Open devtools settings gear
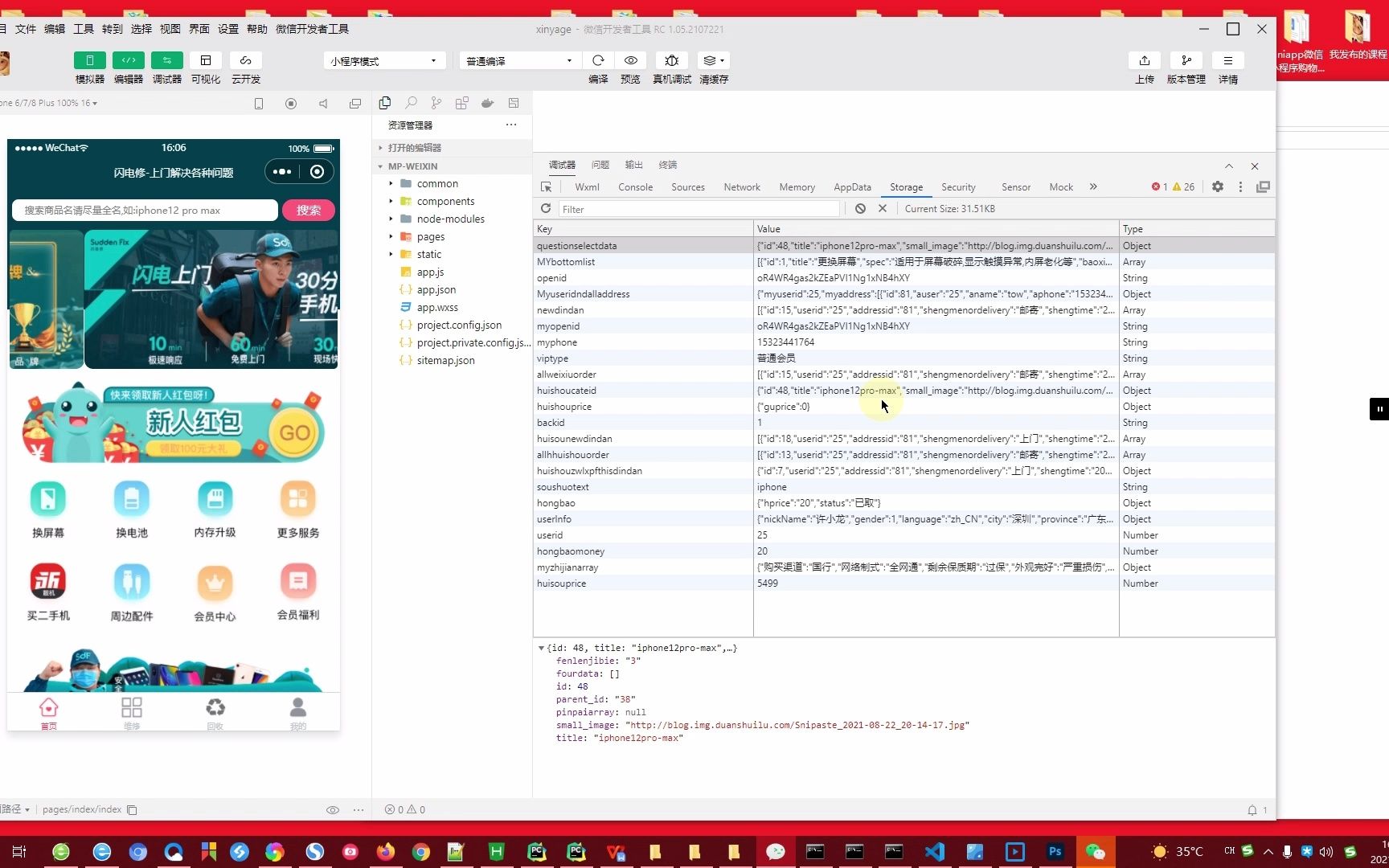This screenshot has width=1389, height=868. [x=1218, y=186]
